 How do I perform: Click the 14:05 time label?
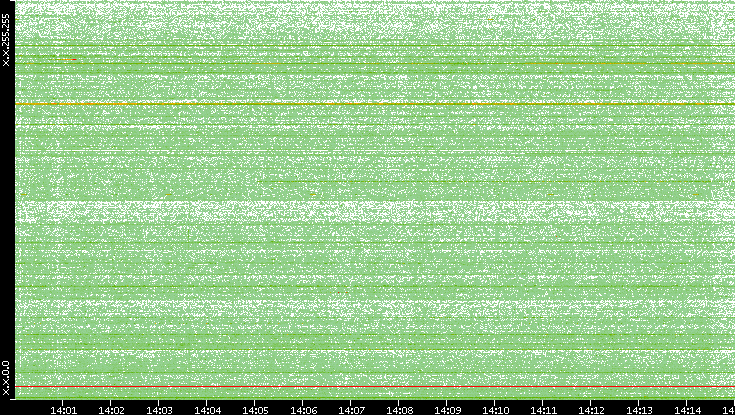pyautogui.click(x=255, y=410)
